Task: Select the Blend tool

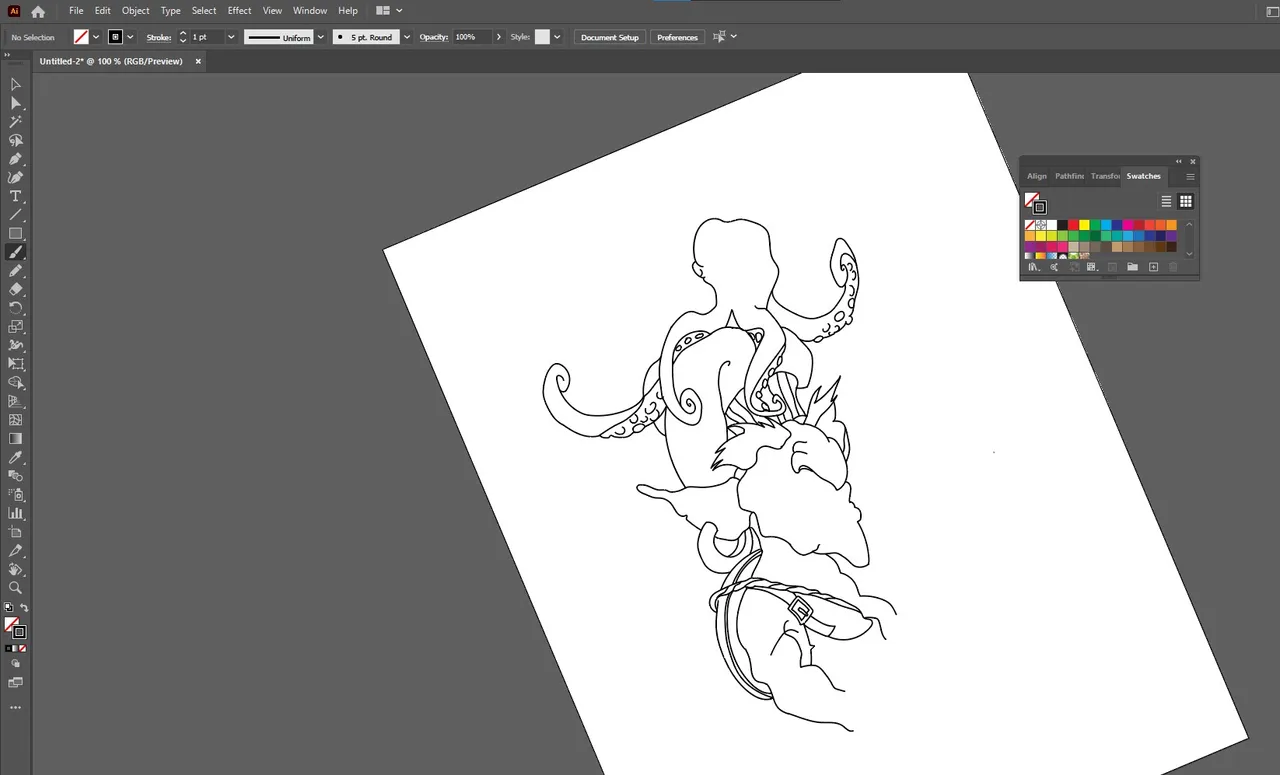Action: pyautogui.click(x=16, y=476)
